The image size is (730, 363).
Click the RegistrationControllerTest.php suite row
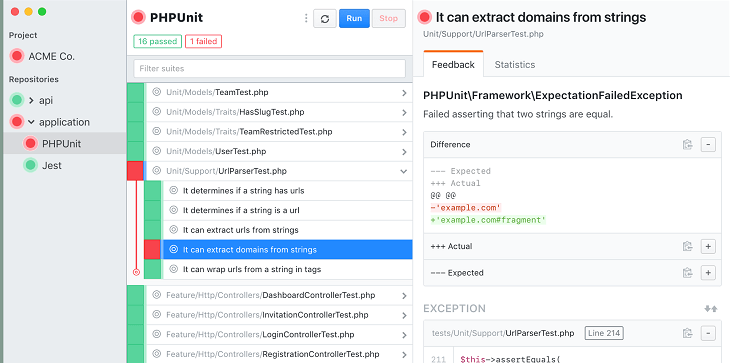279,354
